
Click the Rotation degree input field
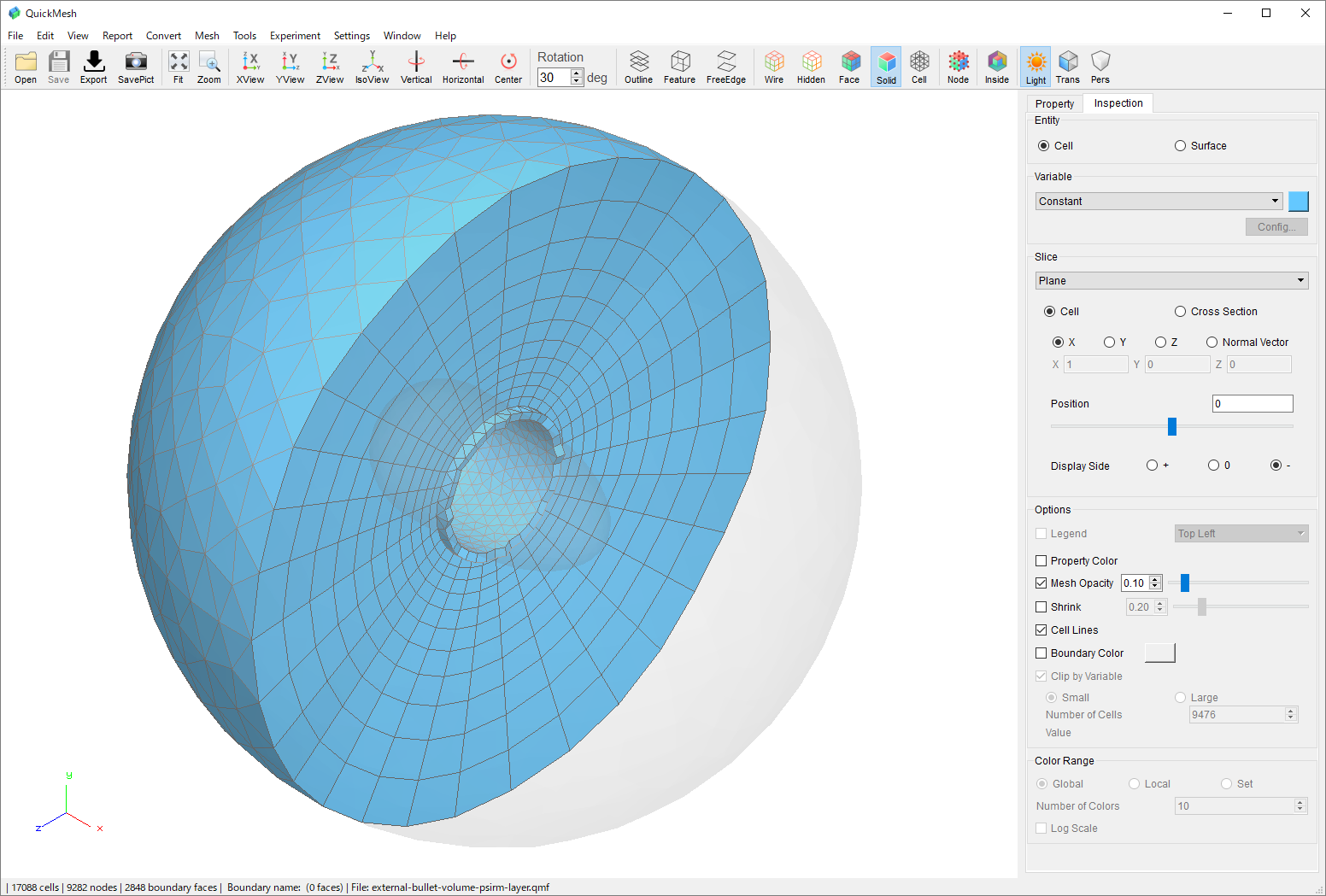point(554,78)
